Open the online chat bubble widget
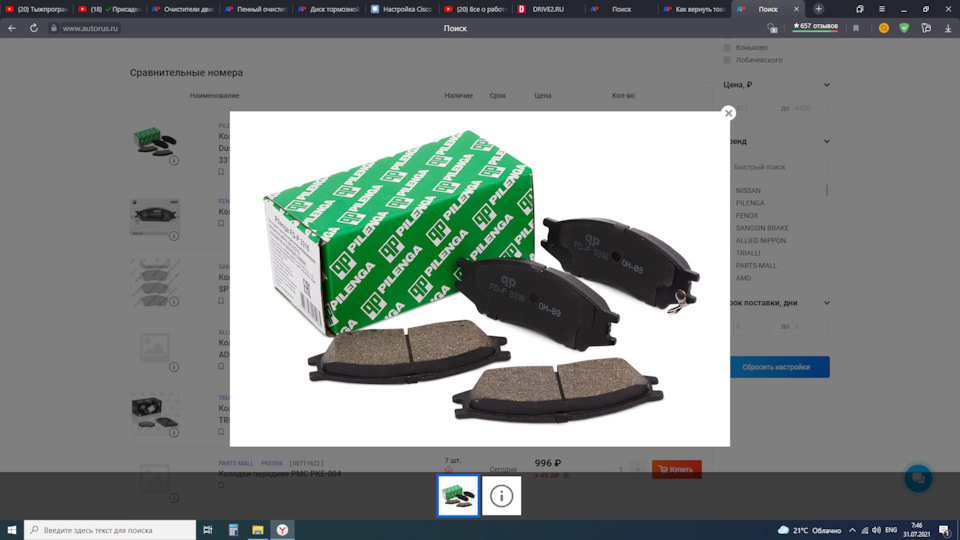 (918, 478)
